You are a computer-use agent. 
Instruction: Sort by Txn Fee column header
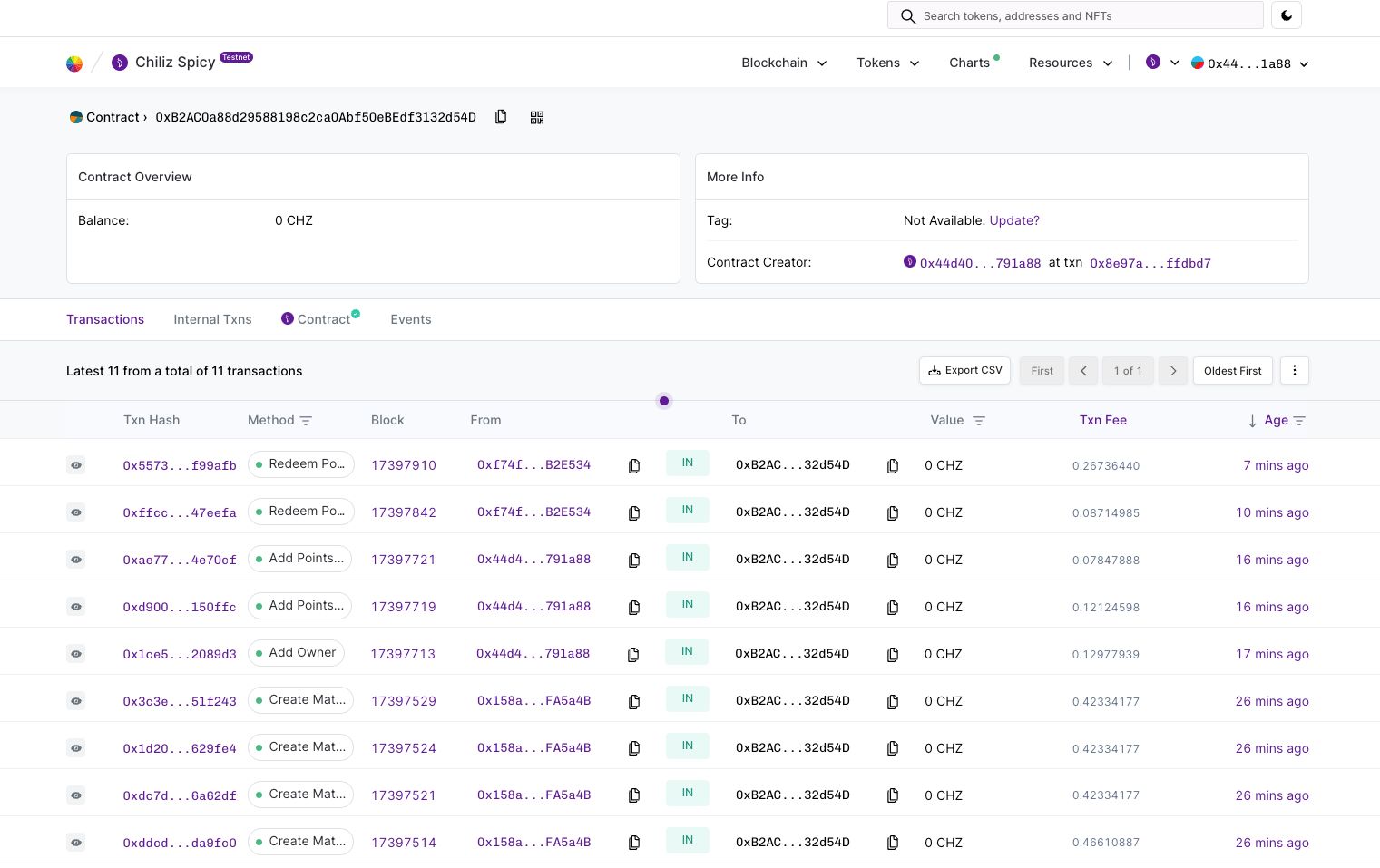1102,420
